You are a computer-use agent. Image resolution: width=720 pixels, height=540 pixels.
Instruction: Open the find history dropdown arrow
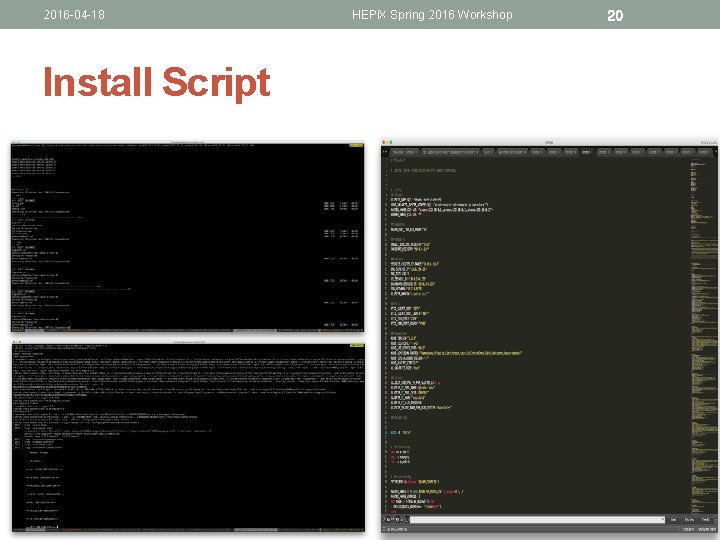(663, 519)
